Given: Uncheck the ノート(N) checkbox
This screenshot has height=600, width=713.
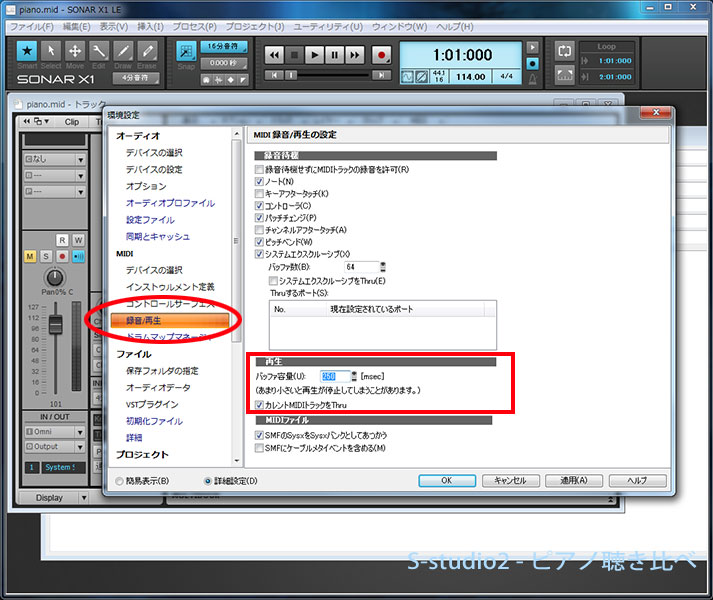Looking at the screenshot, I should pyautogui.click(x=260, y=182).
